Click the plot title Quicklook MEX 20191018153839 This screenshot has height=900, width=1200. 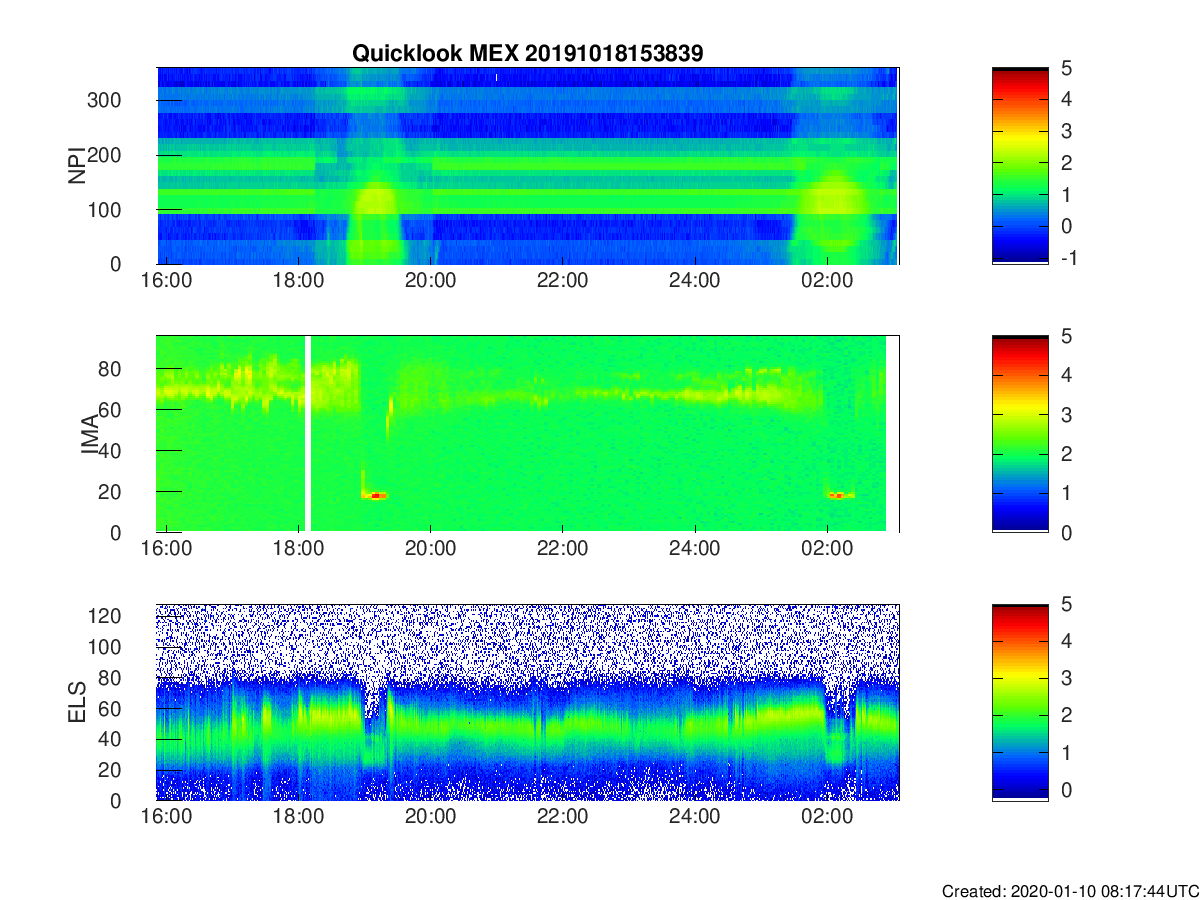click(x=527, y=54)
